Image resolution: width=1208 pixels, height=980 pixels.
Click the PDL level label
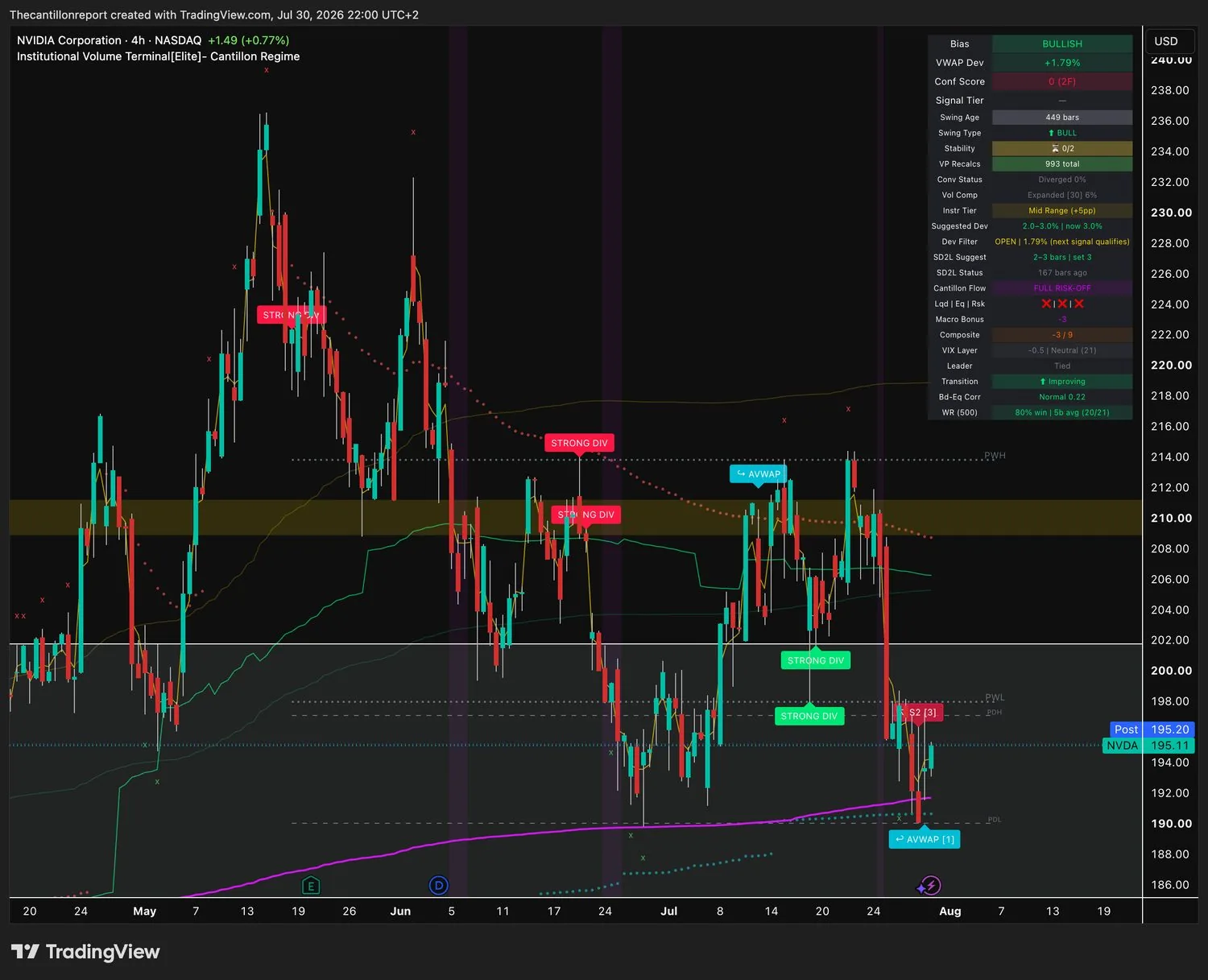tap(995, 820)
